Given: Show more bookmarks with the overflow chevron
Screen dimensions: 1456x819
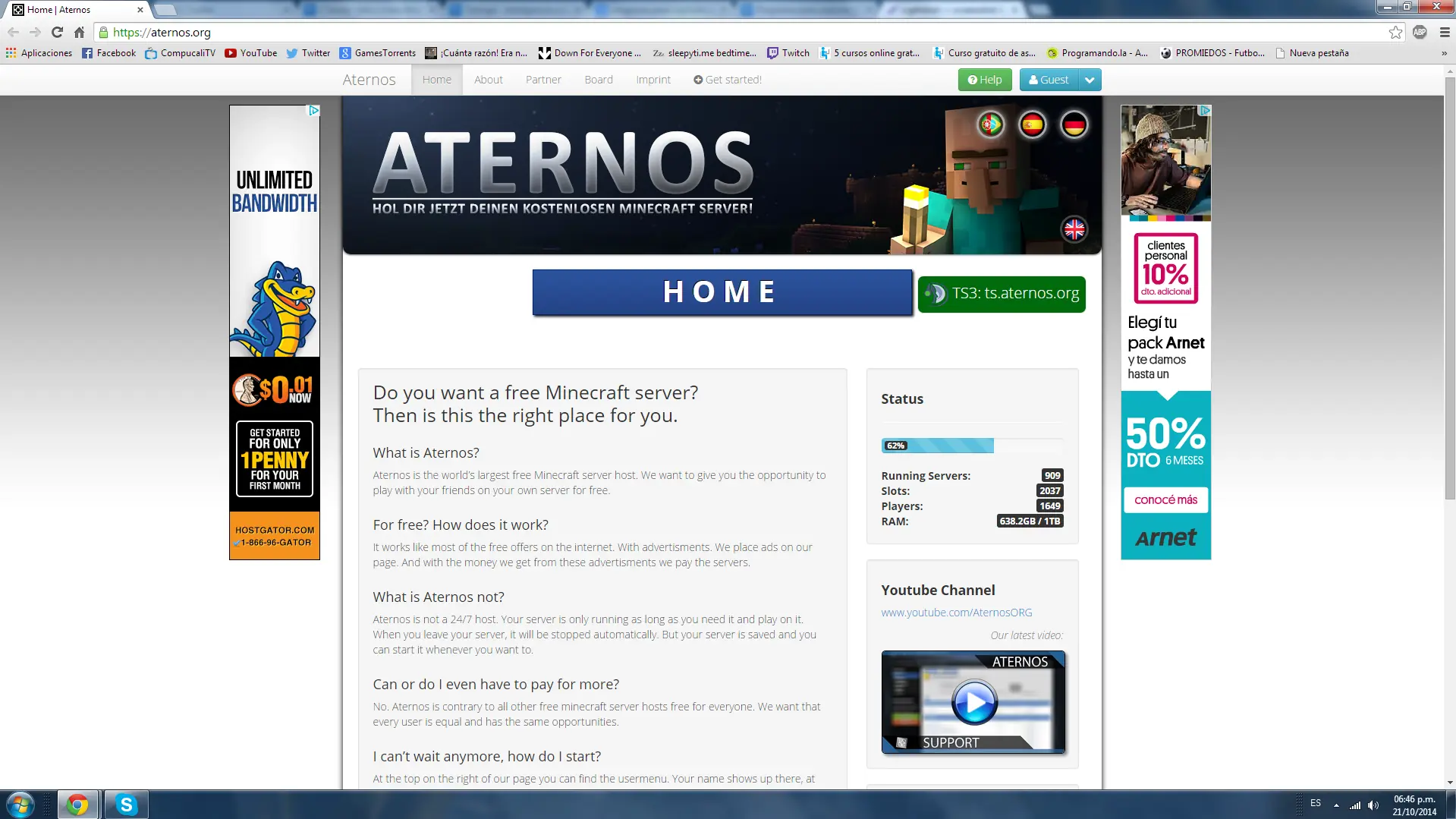Looking at the screenshot, I should (x=1444, y=53).
